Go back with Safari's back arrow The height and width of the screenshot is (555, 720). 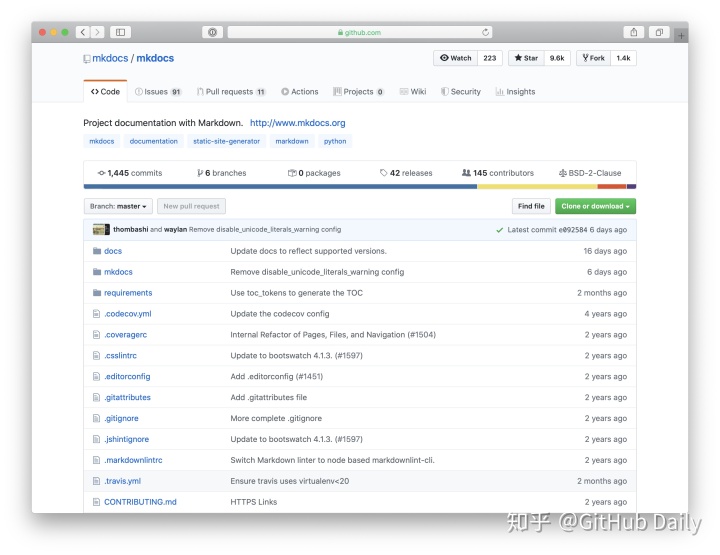point(83,32)
